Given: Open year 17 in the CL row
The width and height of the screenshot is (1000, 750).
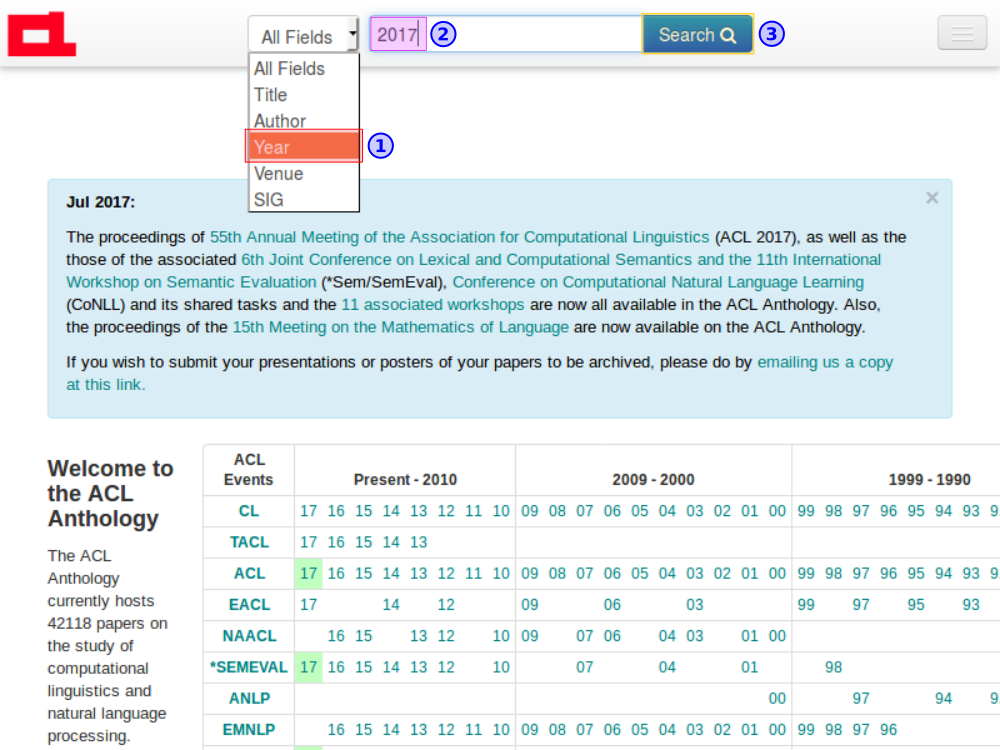Looking at the screenshot, I should [309, 511].
